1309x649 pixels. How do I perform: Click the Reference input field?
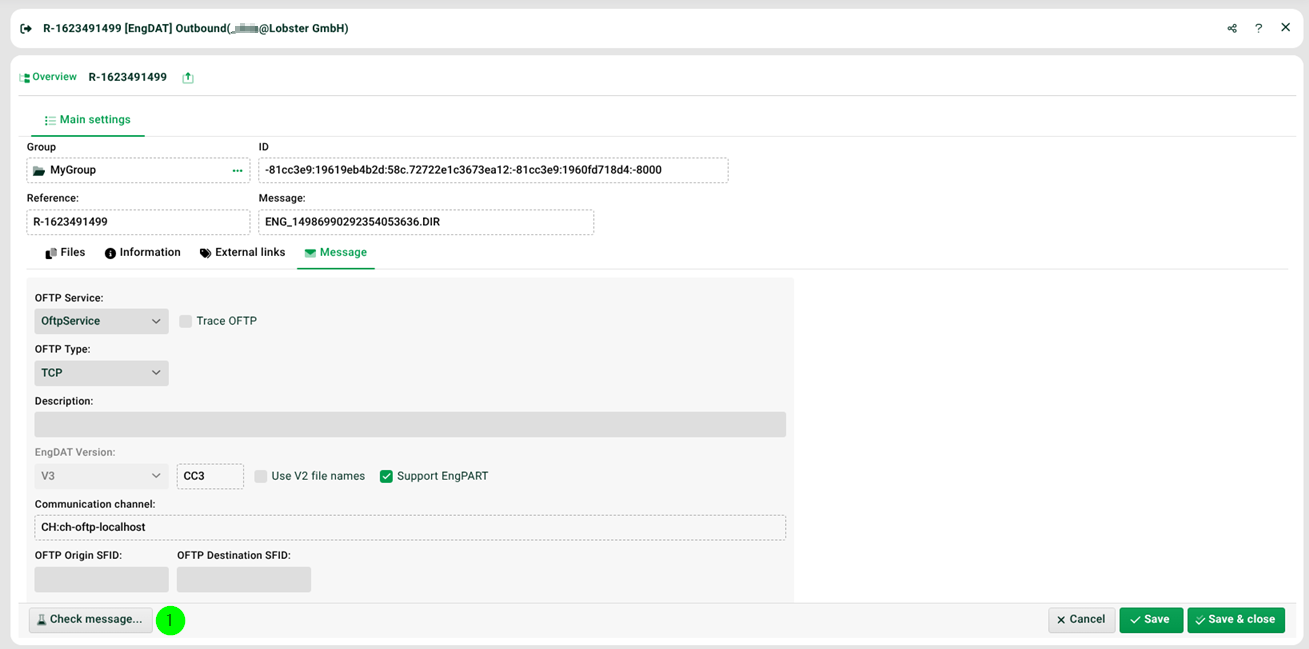click(x=138, y=222)
